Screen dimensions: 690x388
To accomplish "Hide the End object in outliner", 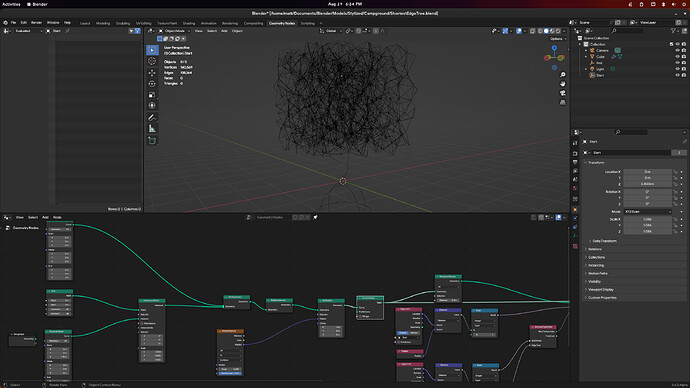I will (x=677, y=63).
